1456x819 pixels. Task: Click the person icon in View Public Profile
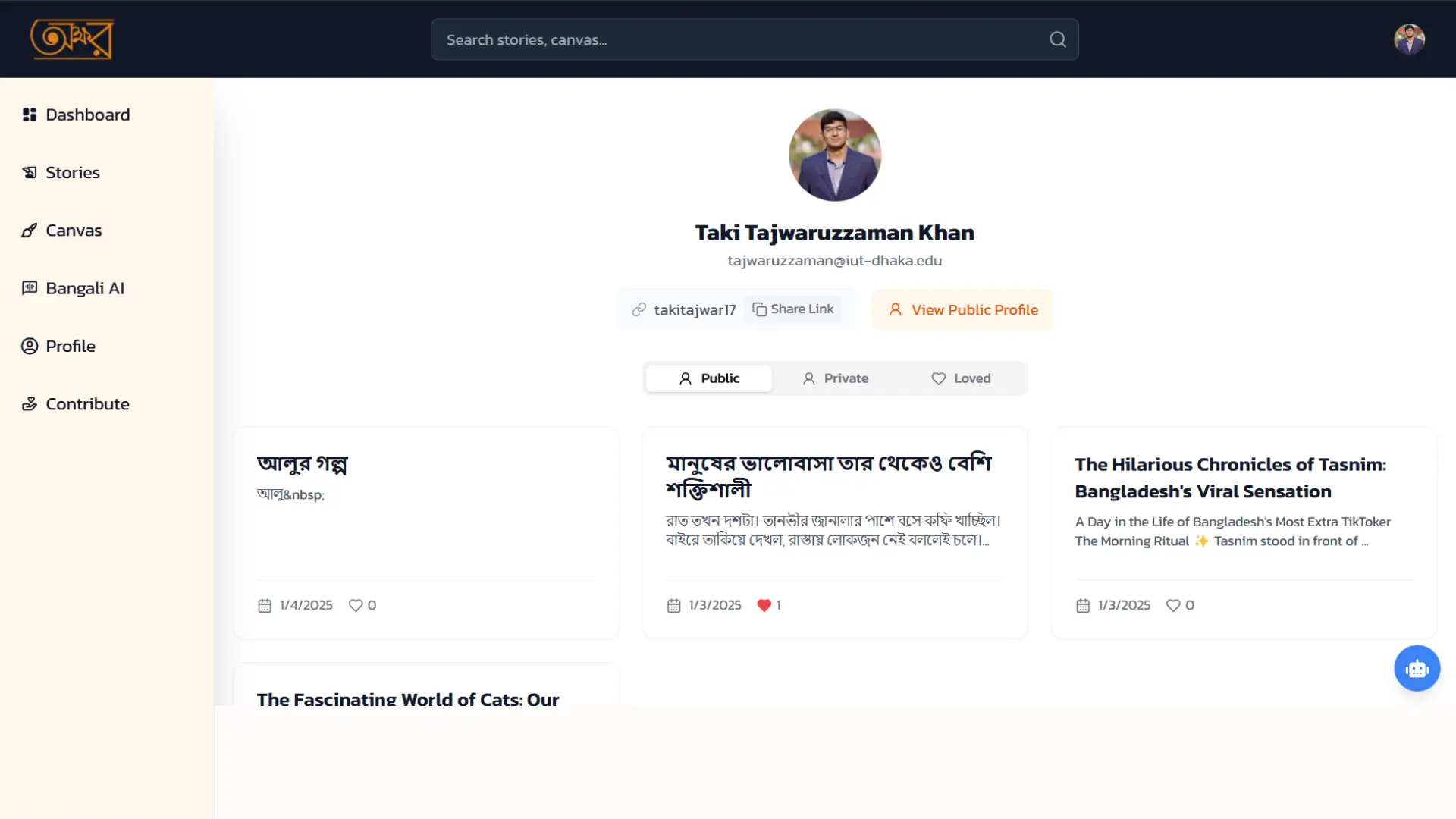click(x=895, y=309)
